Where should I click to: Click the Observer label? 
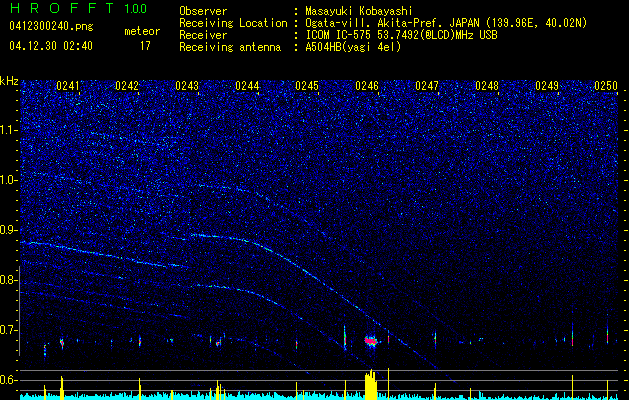(x=203, y=11)
